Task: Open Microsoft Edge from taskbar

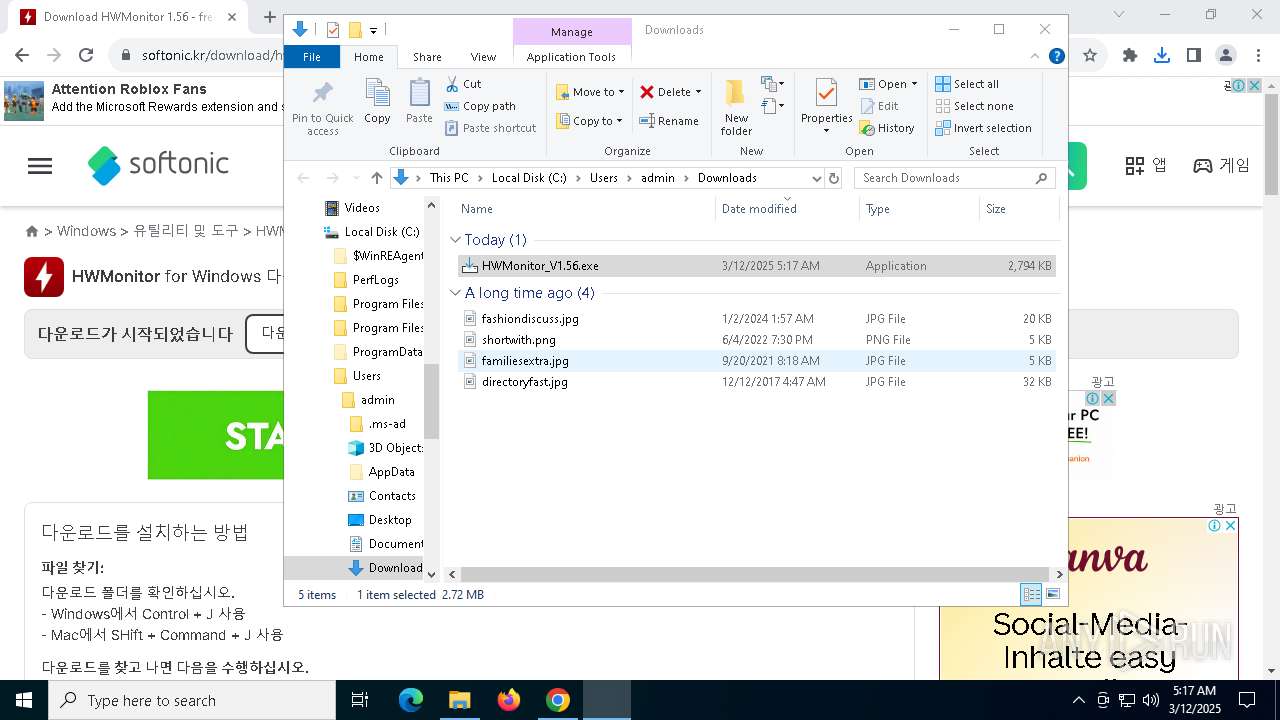Action: [411, 700]
